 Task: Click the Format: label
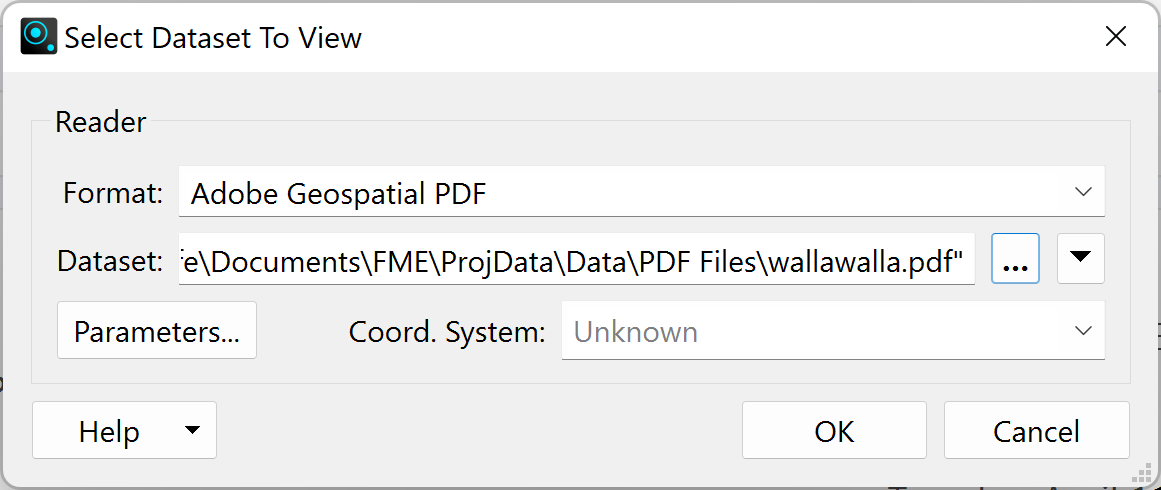tap(113, 193)
